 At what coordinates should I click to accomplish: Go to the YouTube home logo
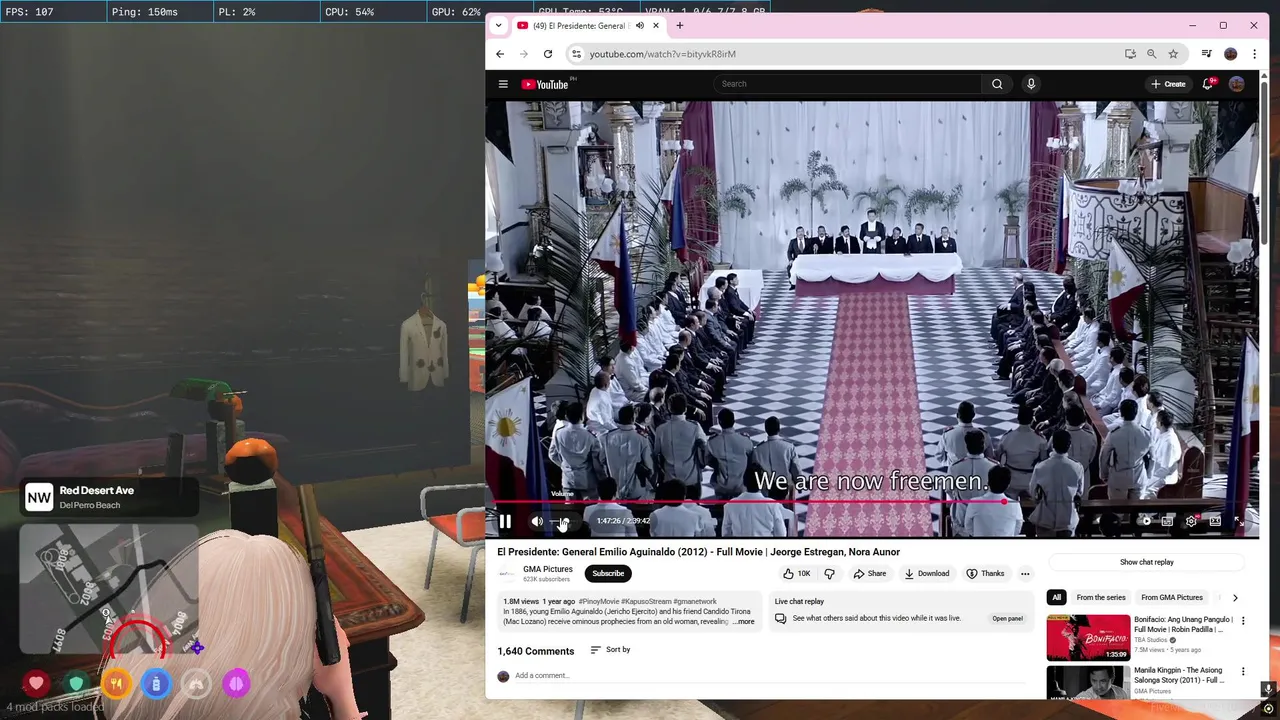point(545,84)
